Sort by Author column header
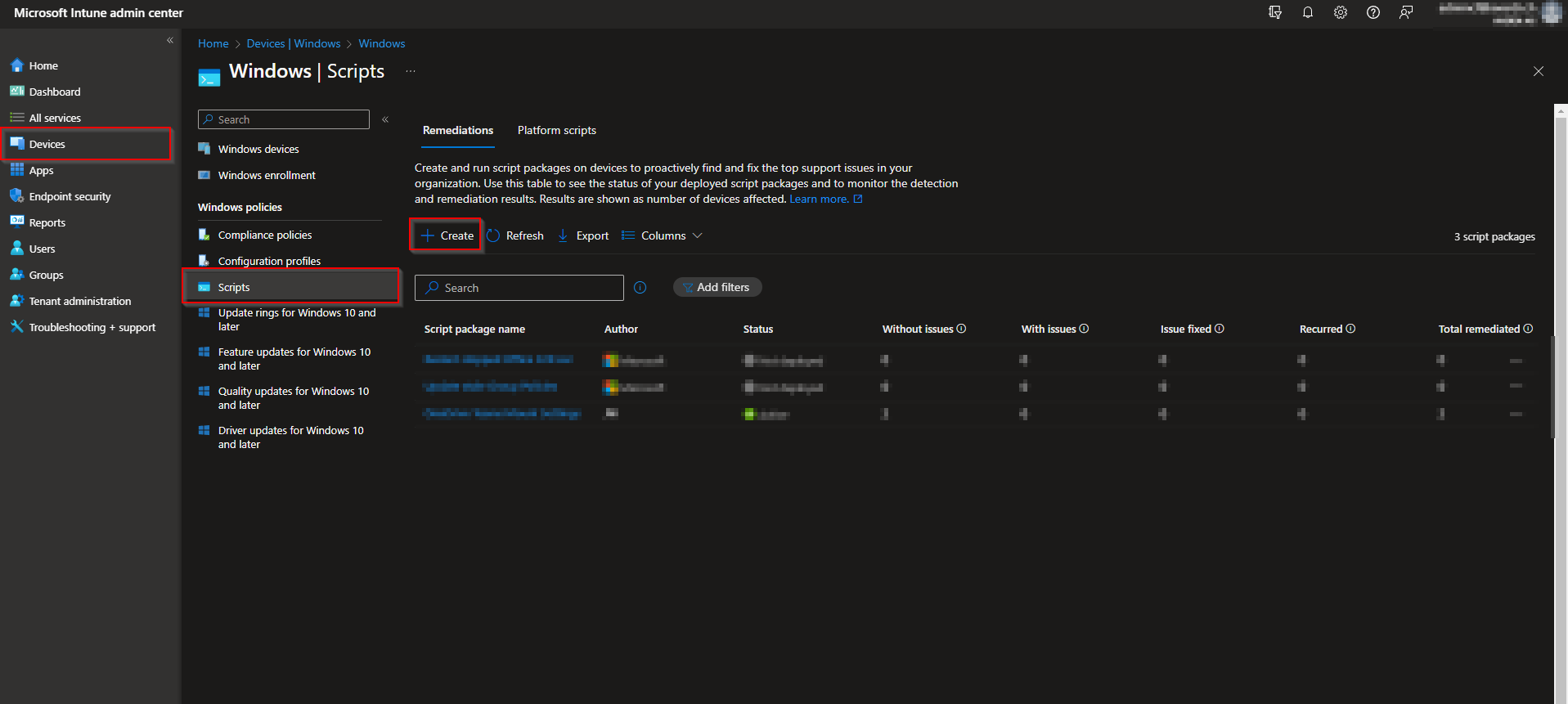 [621, 329]
